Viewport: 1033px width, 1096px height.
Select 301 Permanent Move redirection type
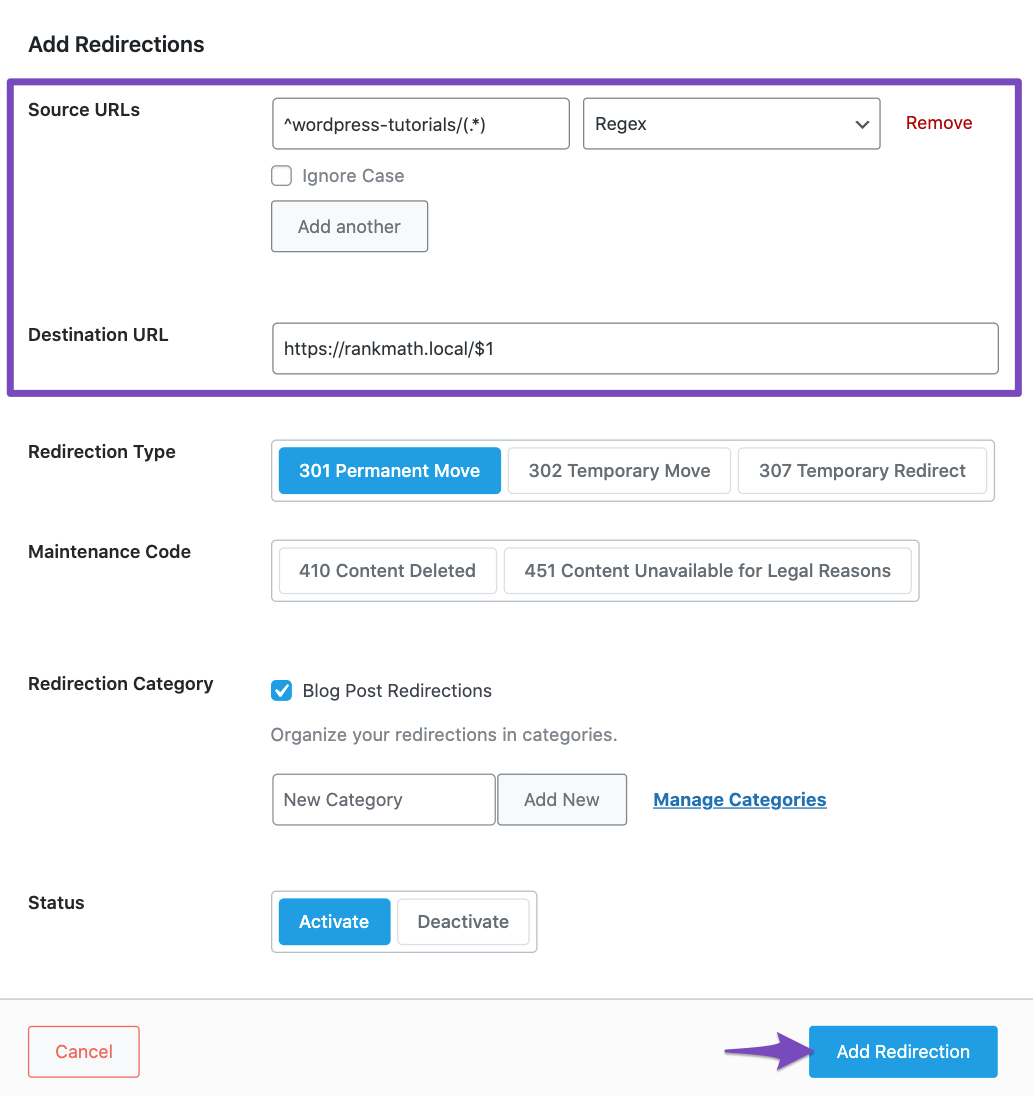click(389, 471)
